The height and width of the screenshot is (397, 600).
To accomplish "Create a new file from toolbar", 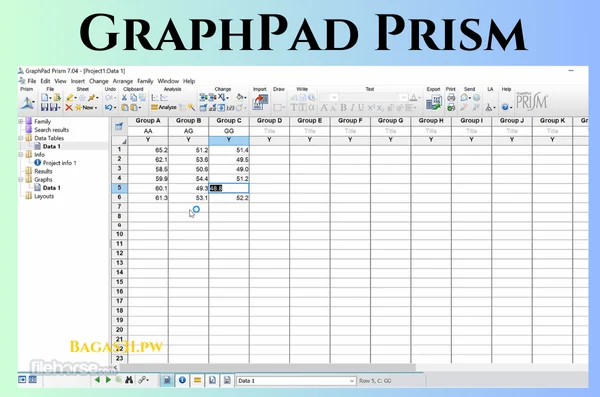I will [45, 98].
